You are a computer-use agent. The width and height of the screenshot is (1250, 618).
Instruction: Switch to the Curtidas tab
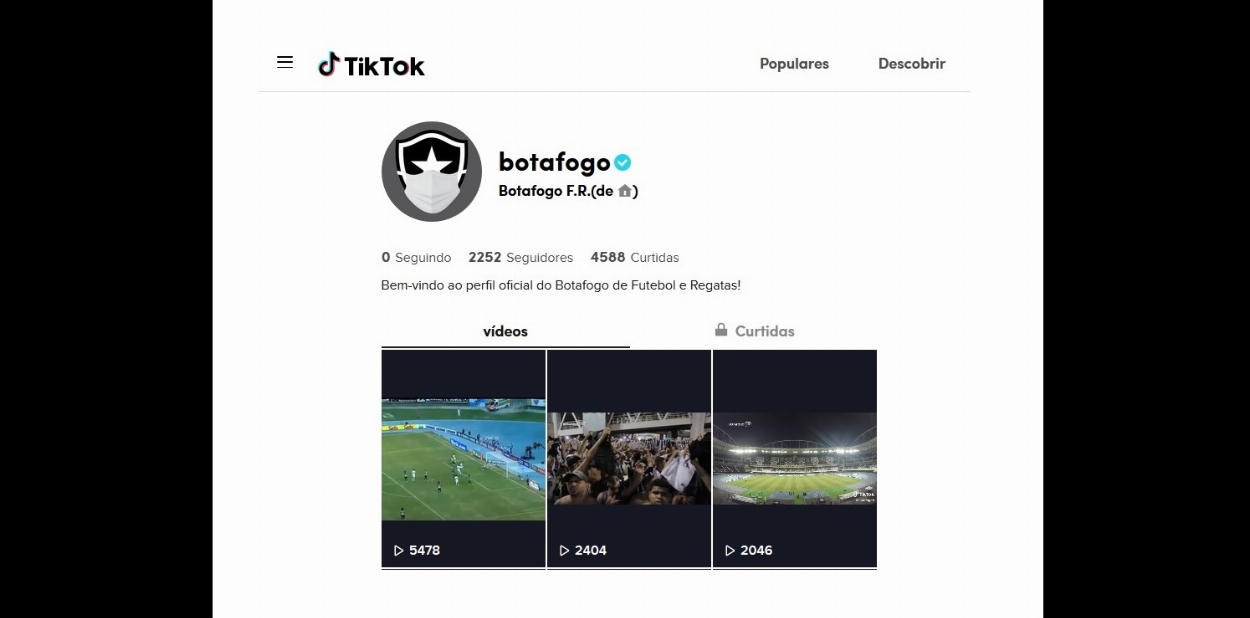(754, 331)
